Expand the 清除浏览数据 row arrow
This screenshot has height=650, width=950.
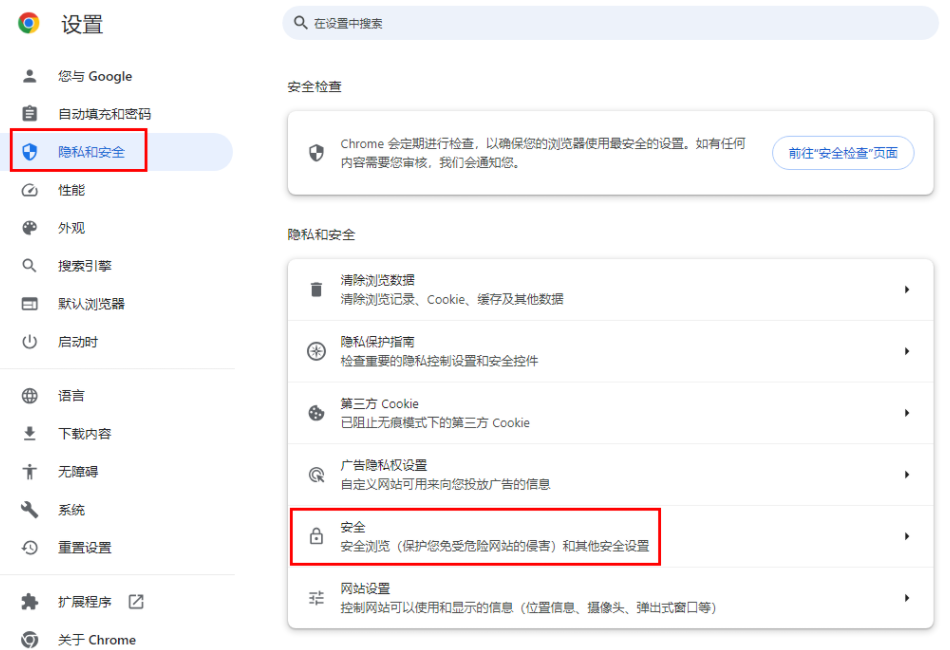click(x=907, y=290)
